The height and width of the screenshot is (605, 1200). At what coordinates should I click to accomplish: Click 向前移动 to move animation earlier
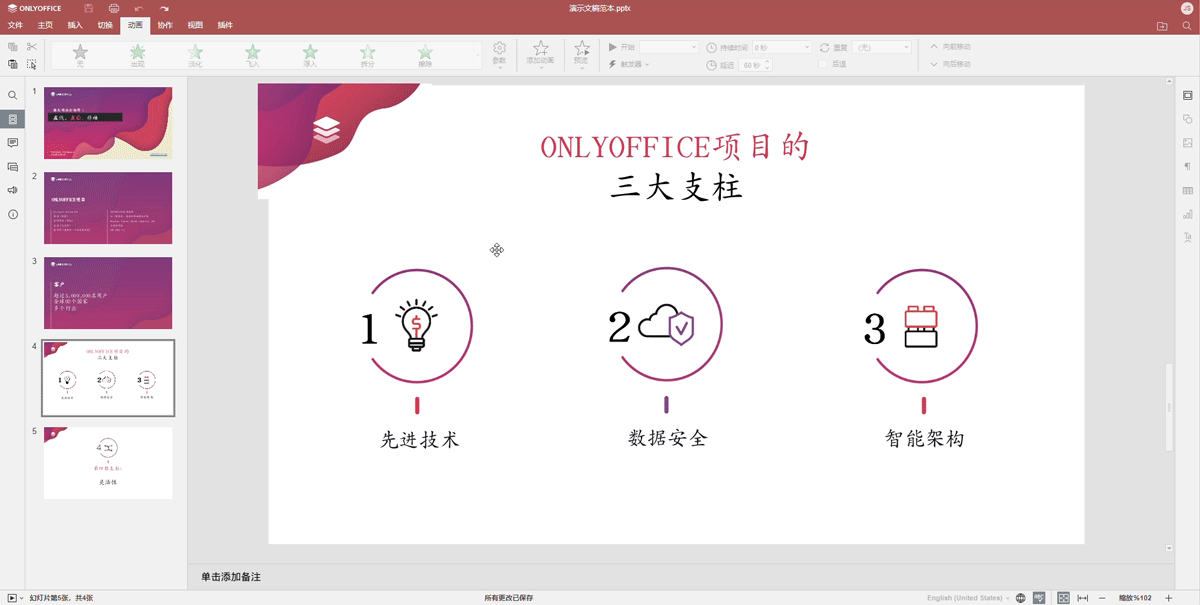pyautogui.click(x=950, y=45)
